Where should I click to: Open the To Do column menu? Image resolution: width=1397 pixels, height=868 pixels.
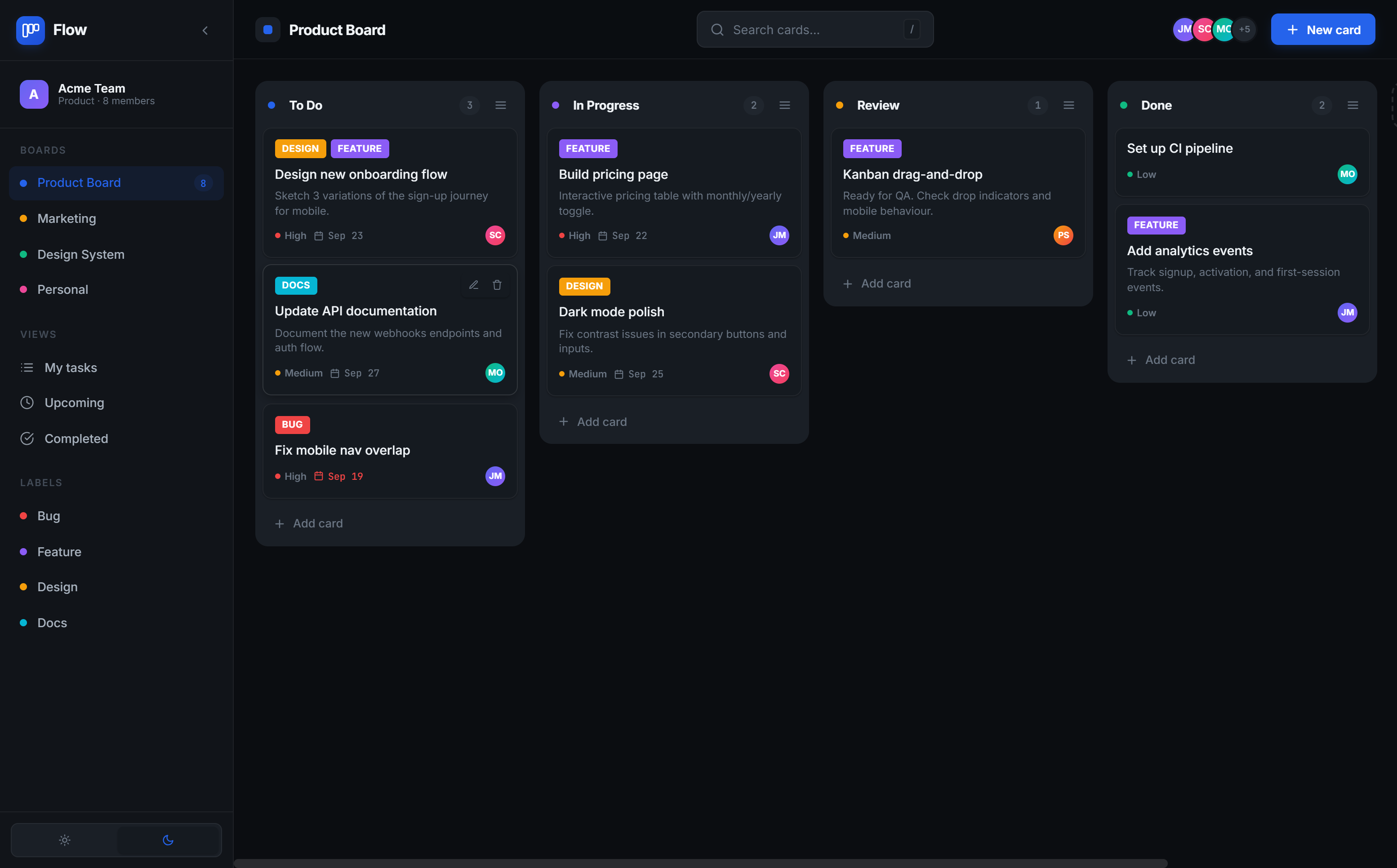click(x=501, y=106)
